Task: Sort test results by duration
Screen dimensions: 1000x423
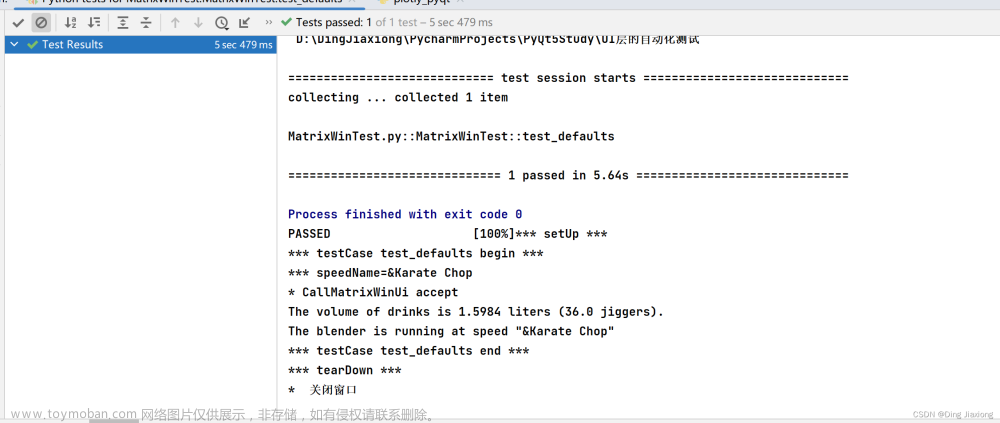Action: tap(94, 23)
